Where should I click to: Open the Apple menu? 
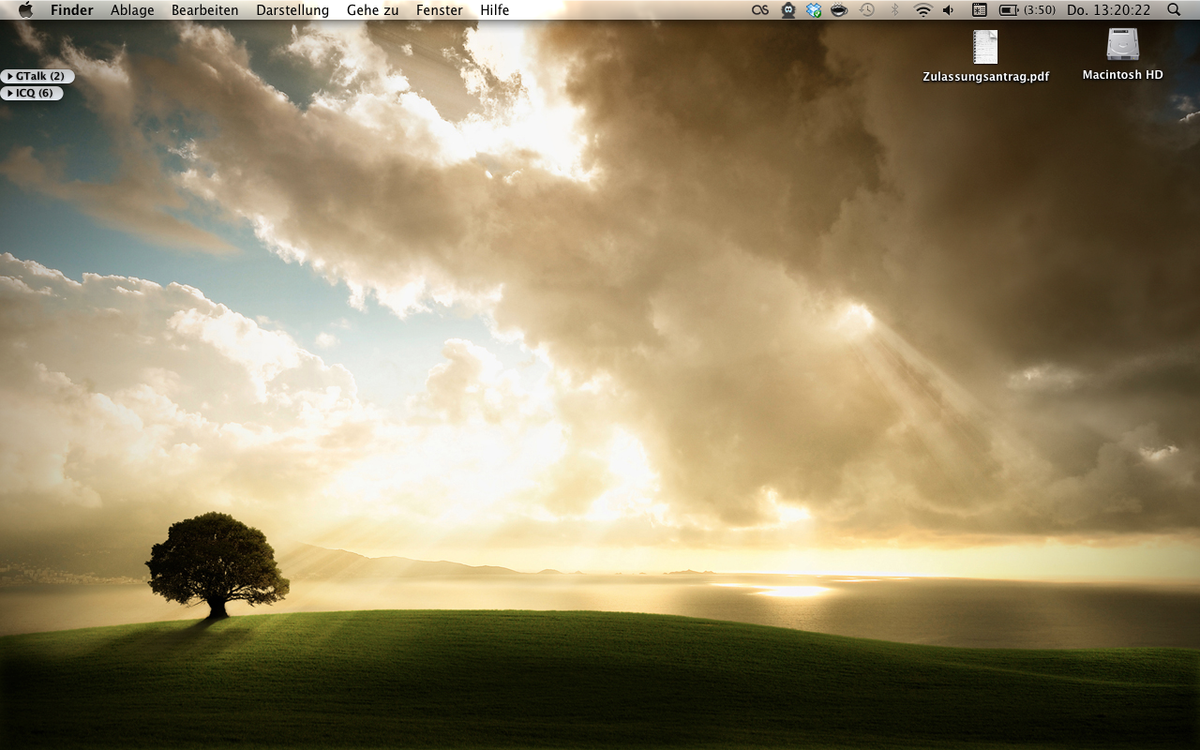click(26, 10)
